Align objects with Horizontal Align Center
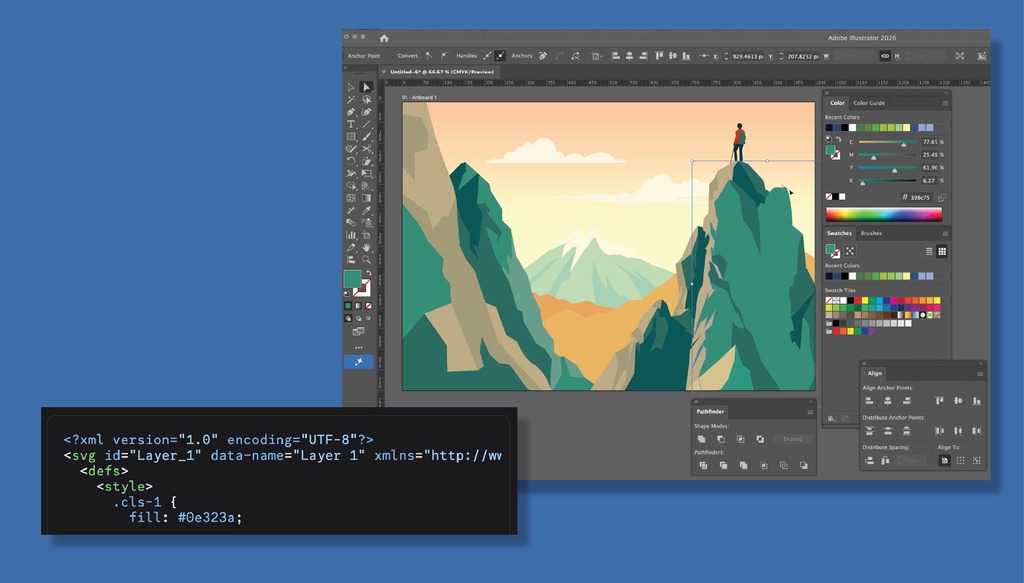The width and height of the screenshot is (1024, 583). click(x=888, y=401)
